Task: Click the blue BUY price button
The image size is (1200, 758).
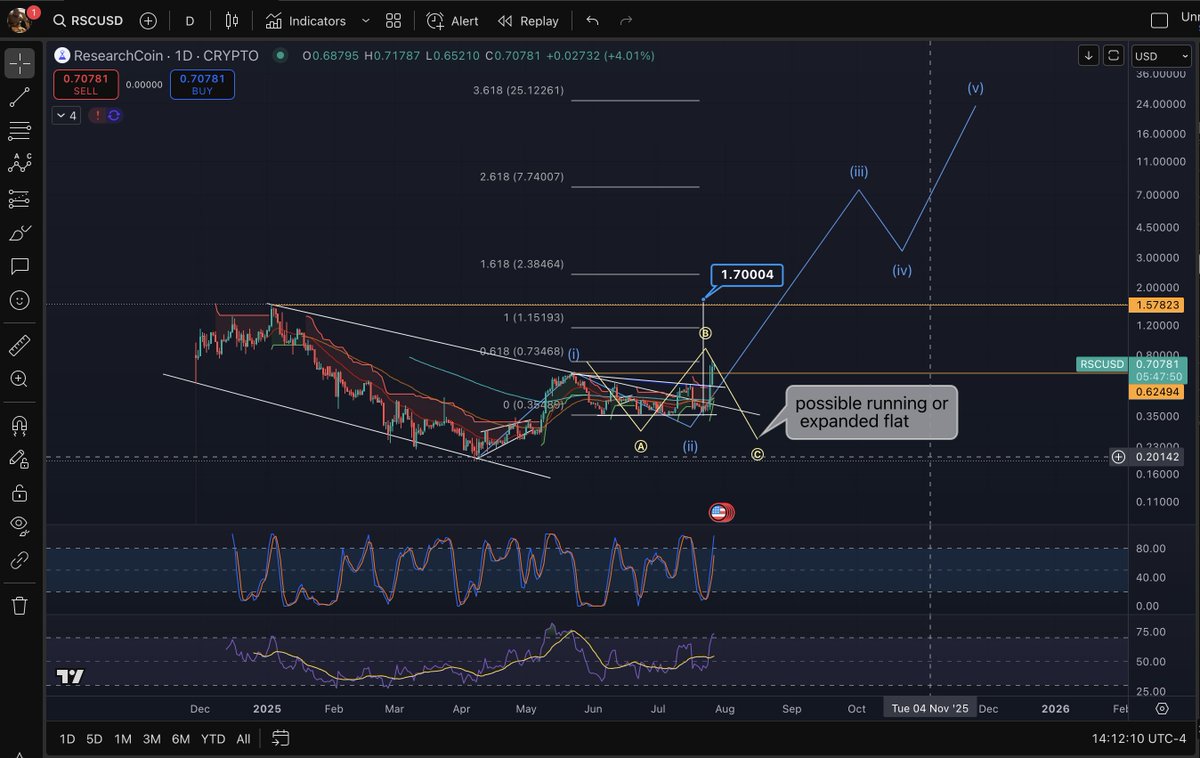Action: click(202, 84)
